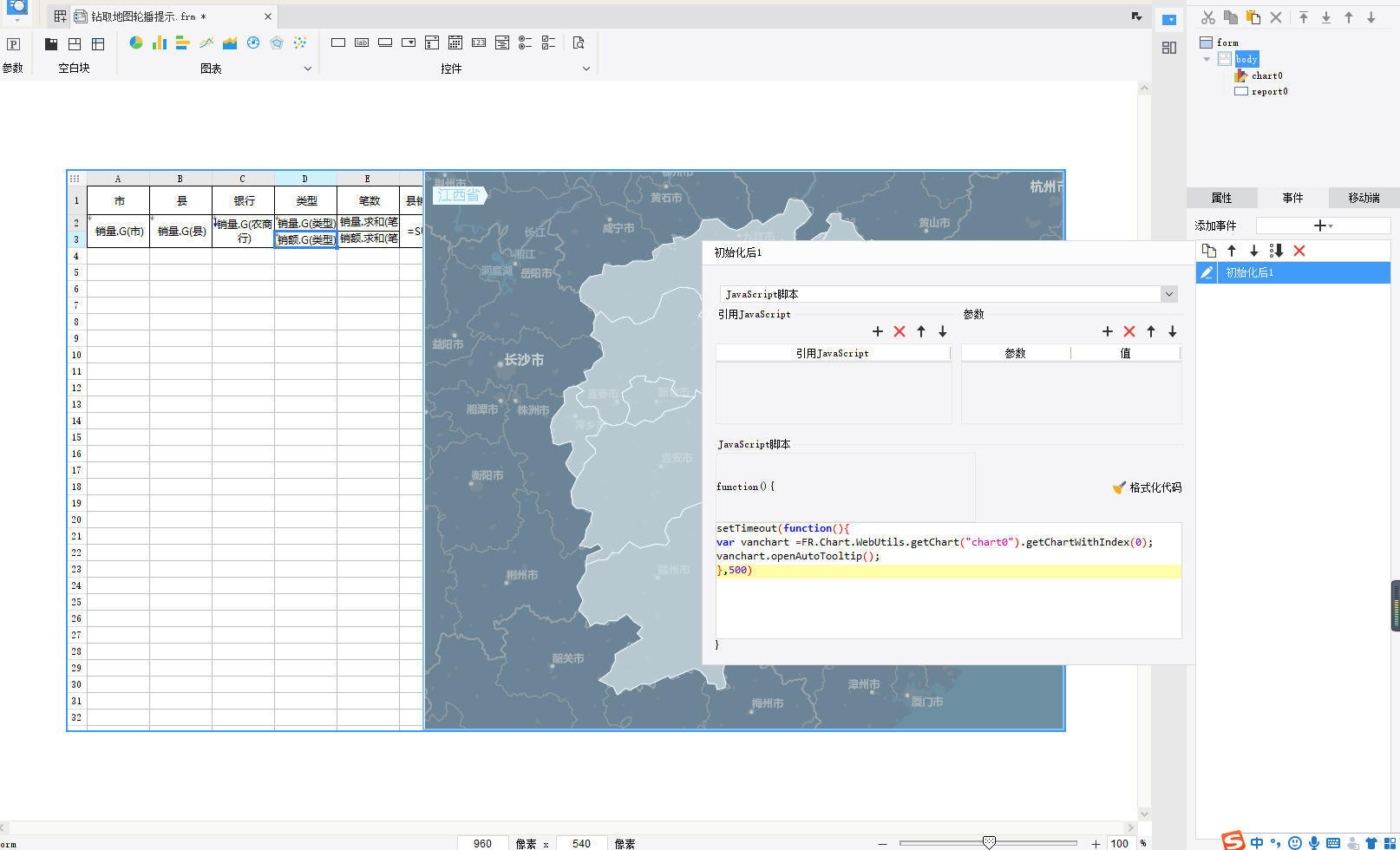Add the date calendar widget
The width and height of the screenshot is (1400, 850).
point(455,42)
